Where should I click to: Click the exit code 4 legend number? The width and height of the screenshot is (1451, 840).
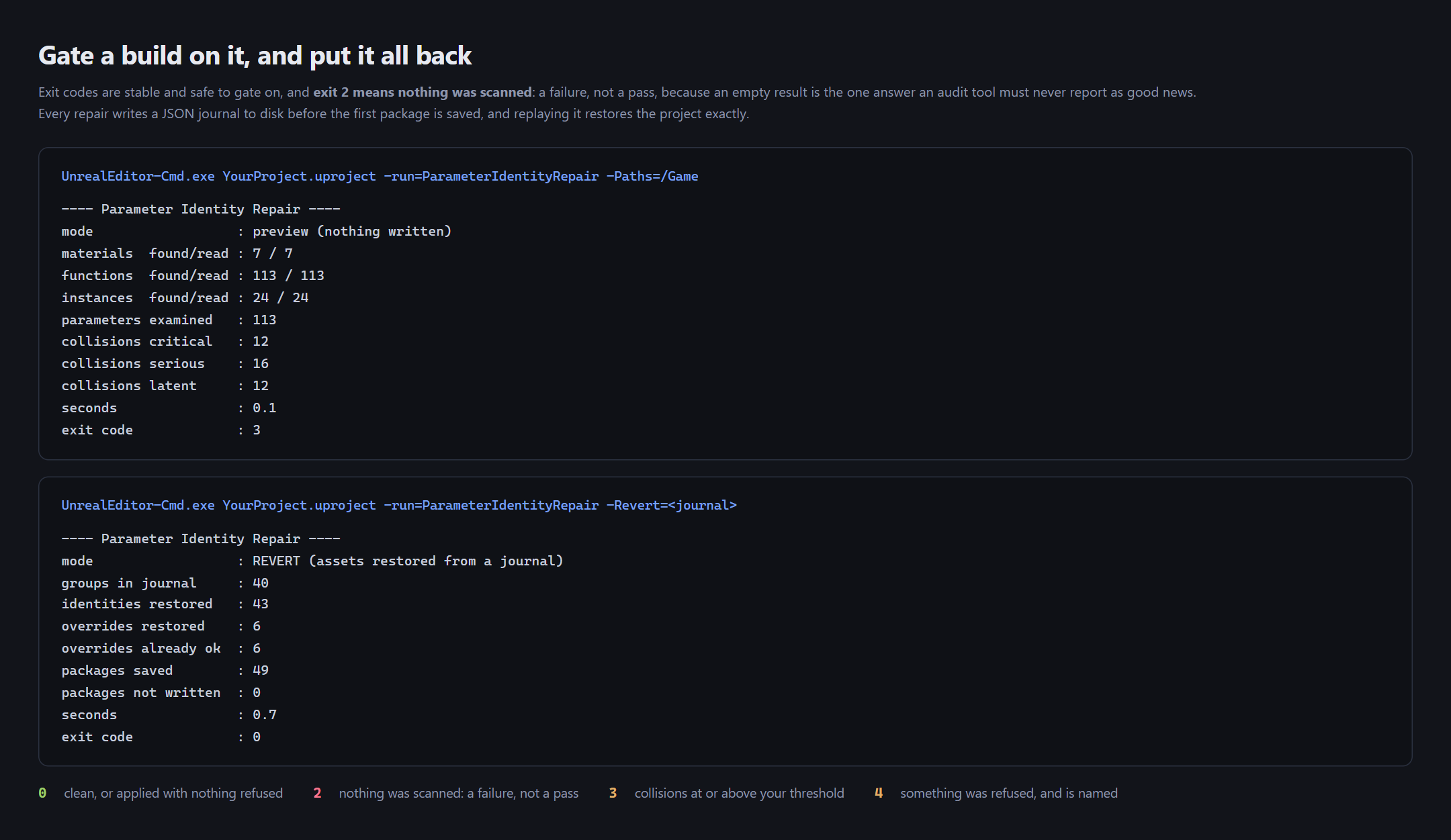click(x=879, y=793)
